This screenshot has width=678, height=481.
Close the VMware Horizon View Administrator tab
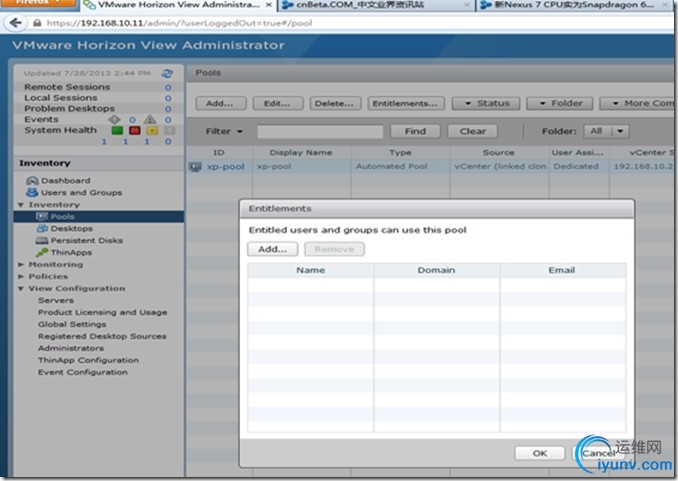269,5
